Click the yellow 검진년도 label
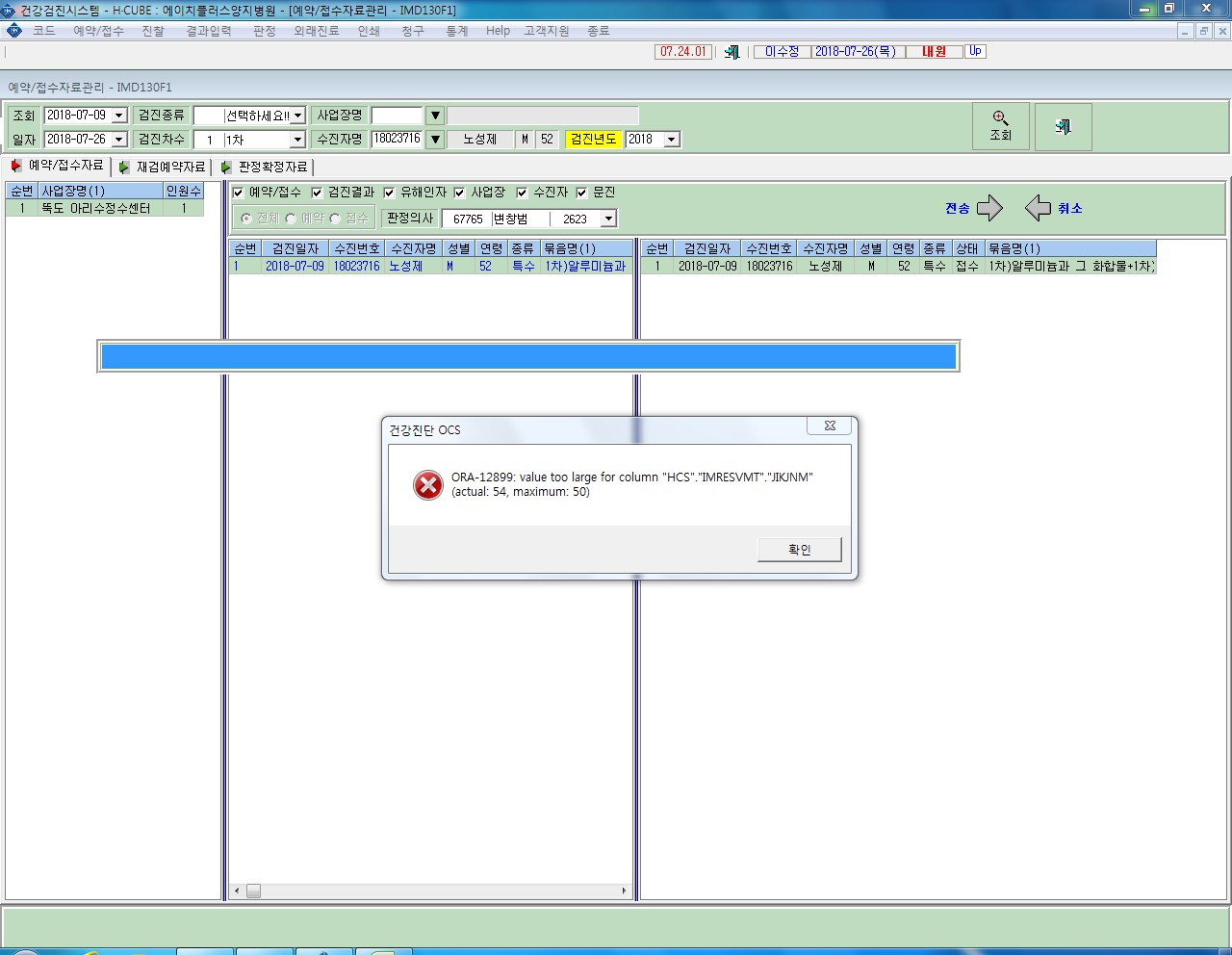Screen dimensions: 1232x955 (594, 140)
